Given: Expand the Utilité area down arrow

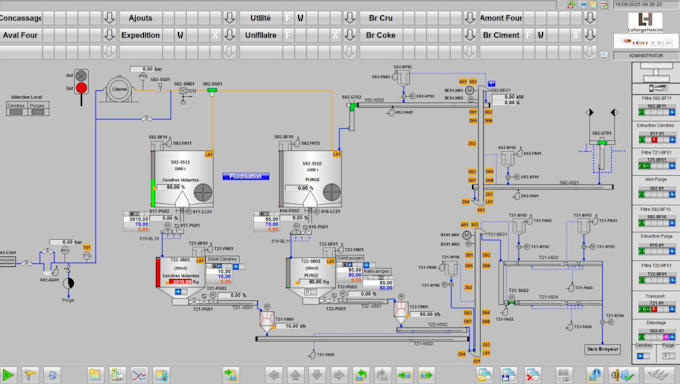Looking at the screenshot, I should click(x=350, y=18).
